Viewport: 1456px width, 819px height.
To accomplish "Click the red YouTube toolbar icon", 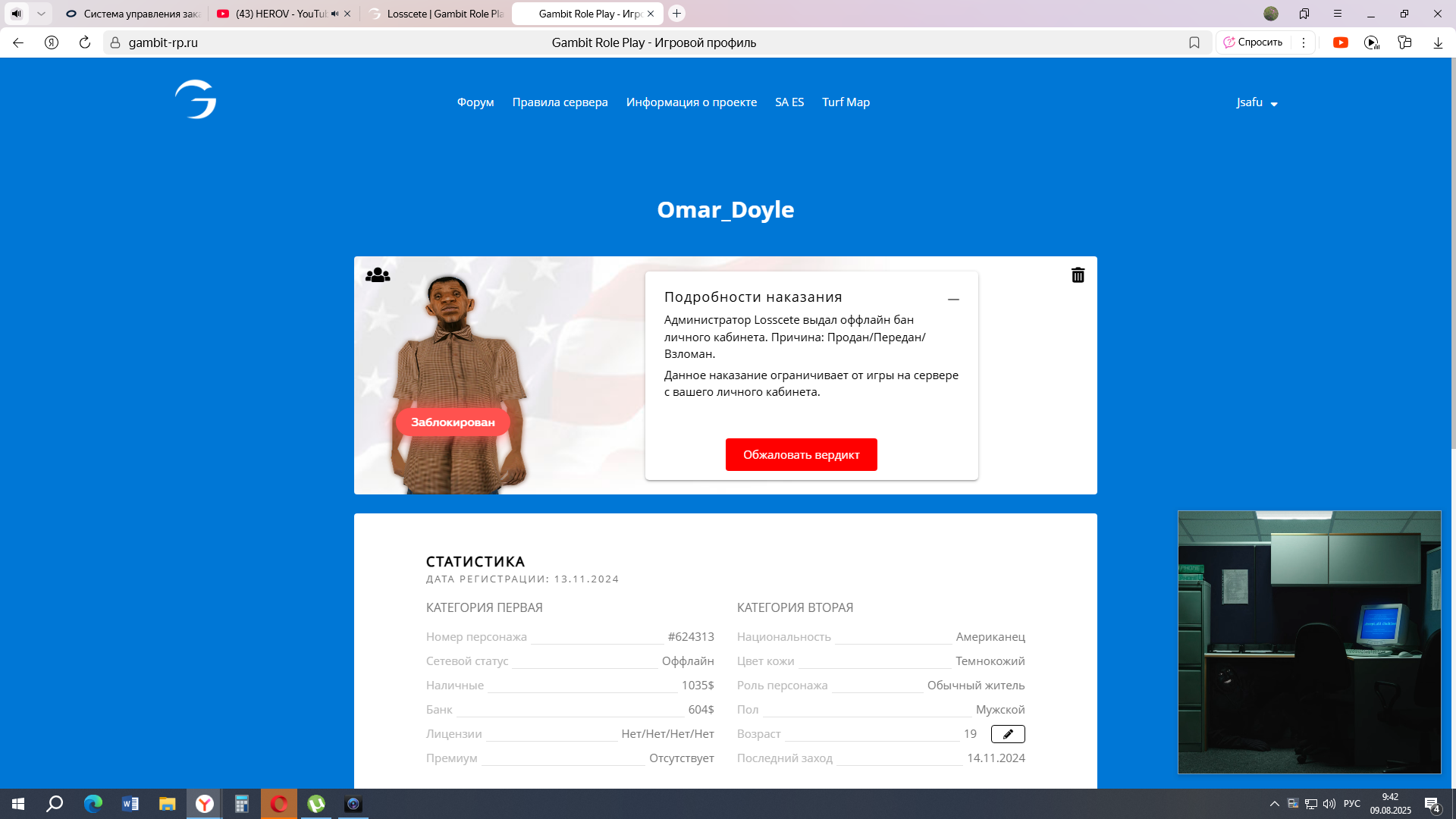I will click(1341, 42).
